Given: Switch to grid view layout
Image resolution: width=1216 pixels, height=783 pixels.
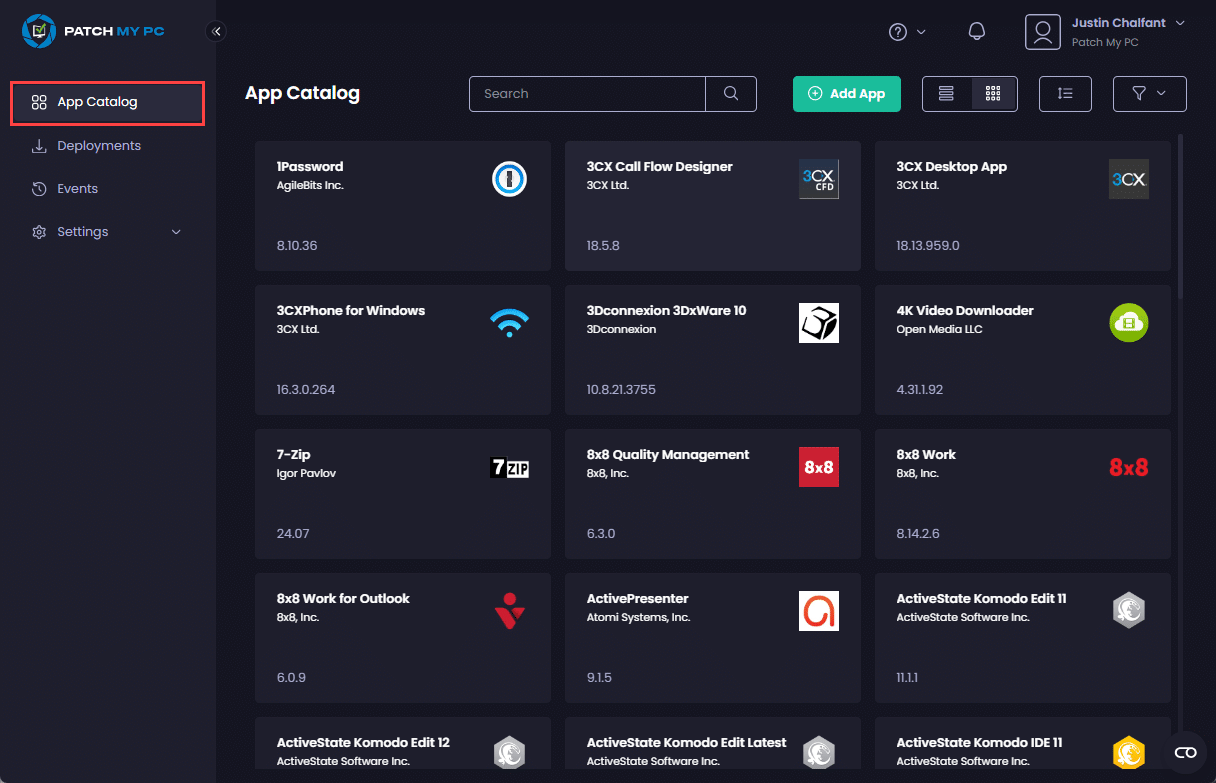Looking at the screenshot, I should (993, 94).
